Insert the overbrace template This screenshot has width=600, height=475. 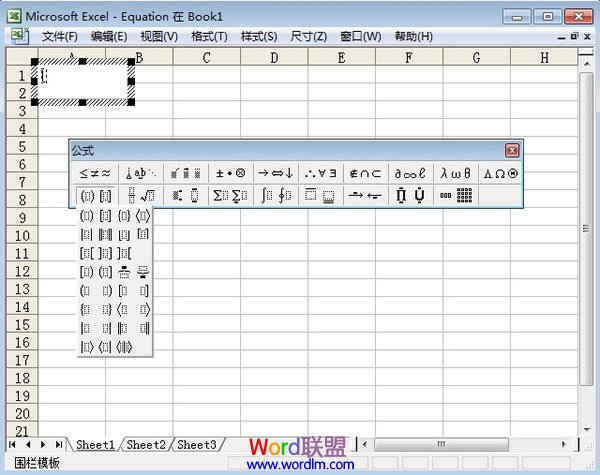tap(124, 272)
